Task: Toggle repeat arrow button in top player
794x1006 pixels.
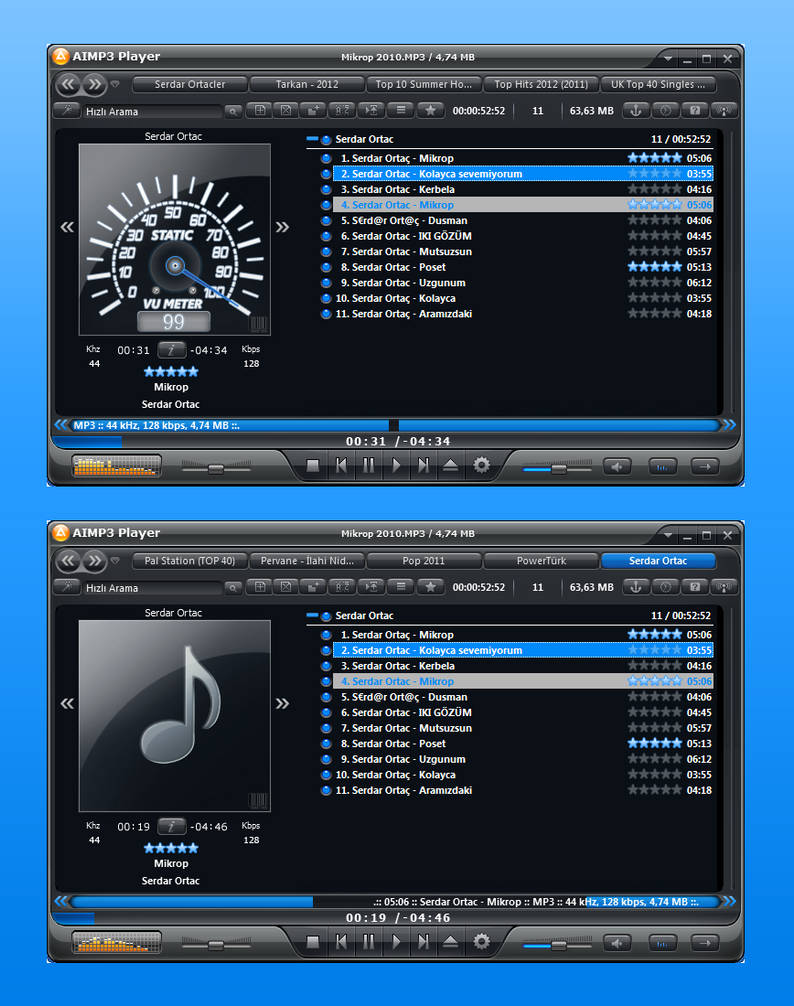Action: [705, 467]
